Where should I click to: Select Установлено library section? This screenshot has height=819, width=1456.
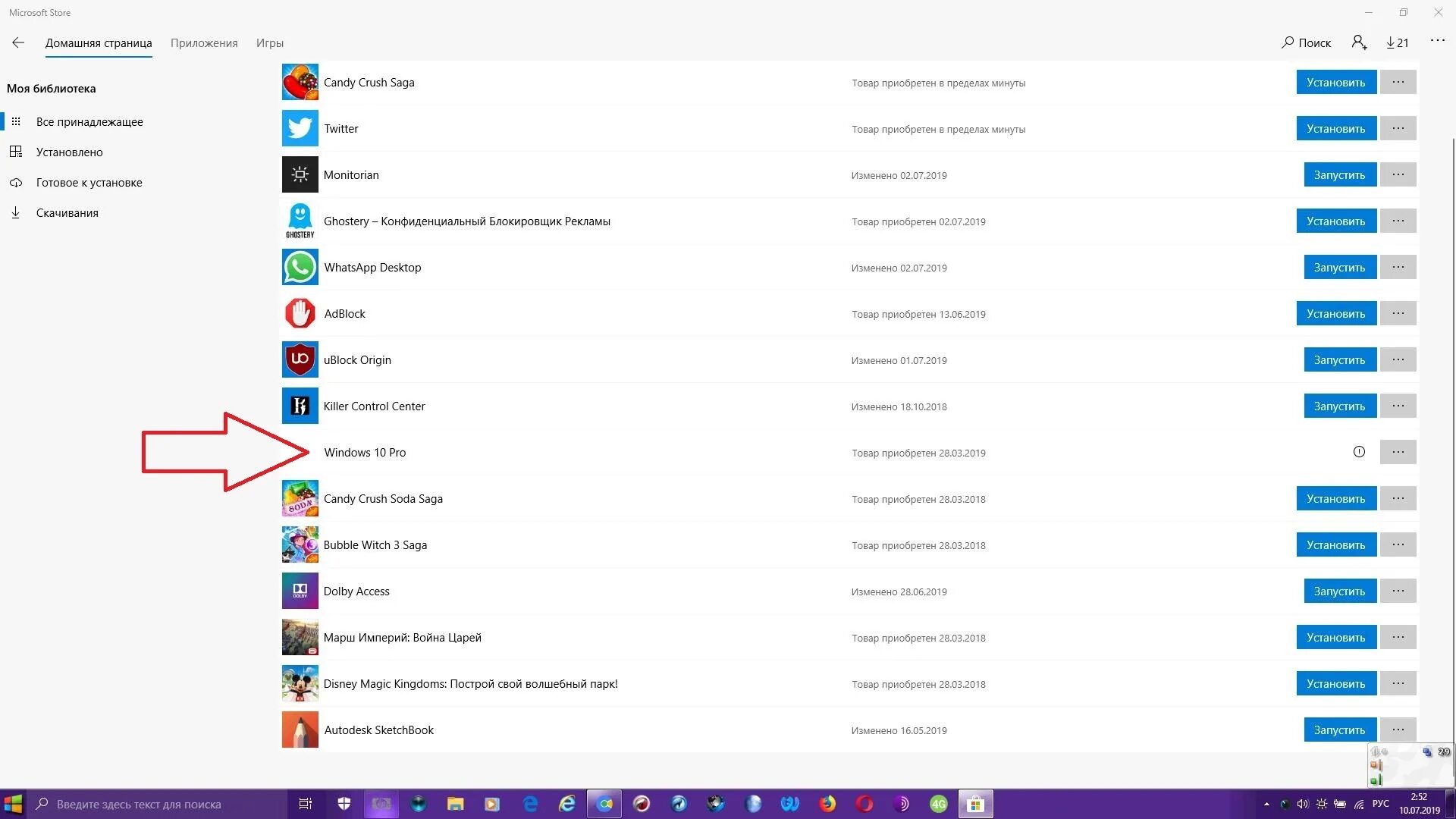(70, 151)
